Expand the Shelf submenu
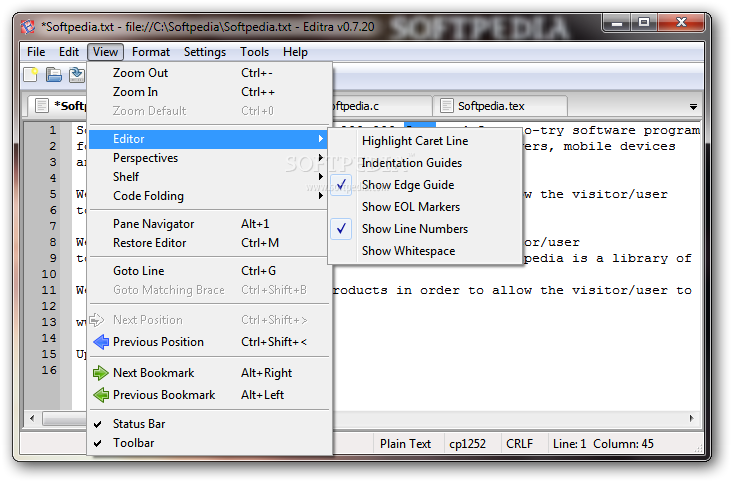 pyautogui.click(x=209, y=177)
